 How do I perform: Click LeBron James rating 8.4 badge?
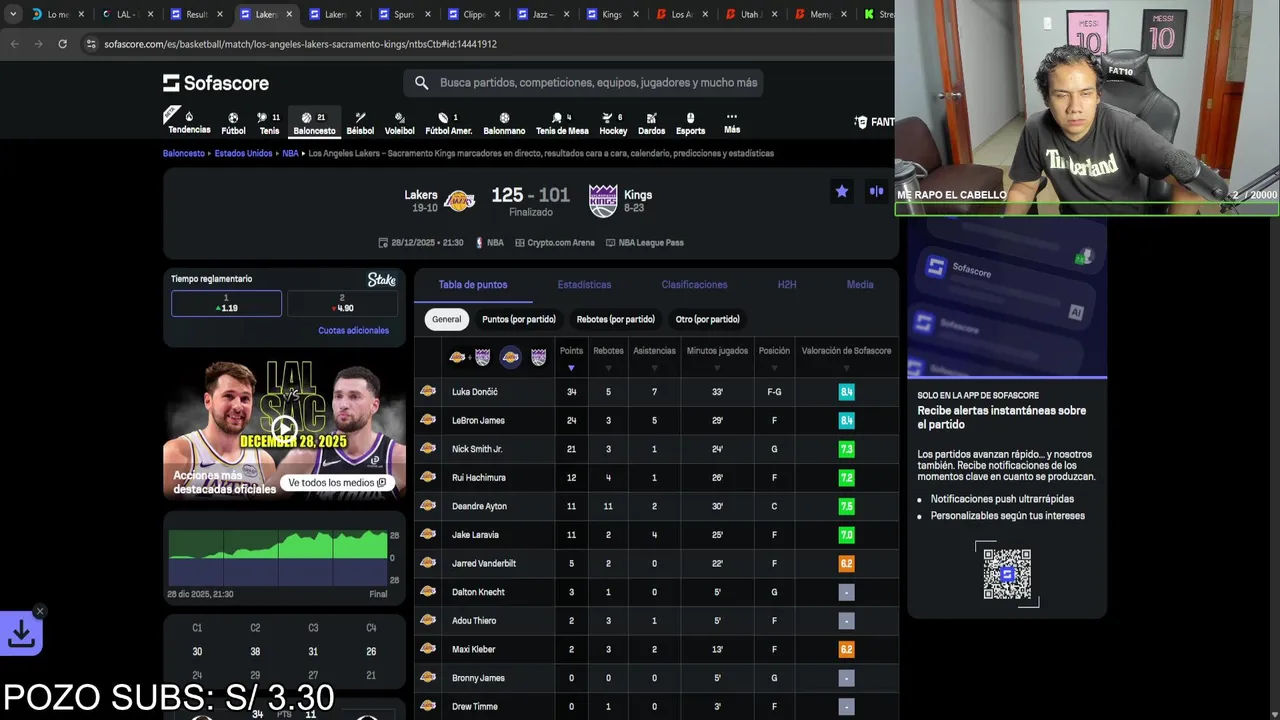click(846, 421)
